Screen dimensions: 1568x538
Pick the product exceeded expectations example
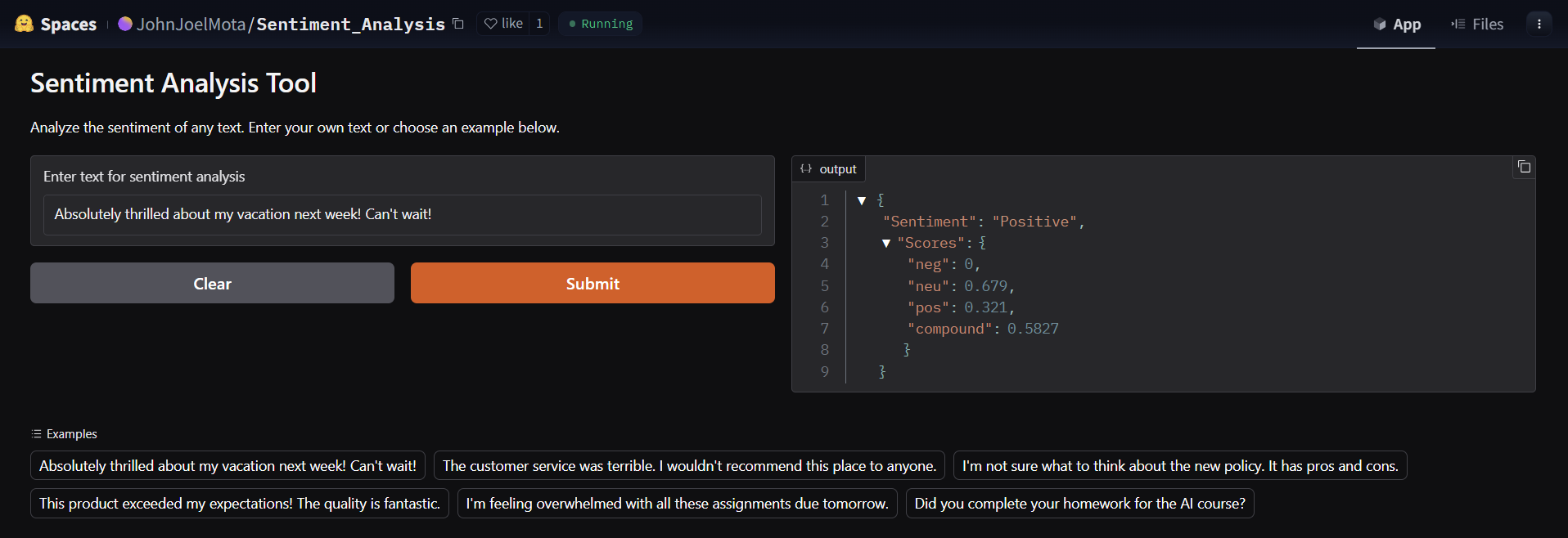239,504
